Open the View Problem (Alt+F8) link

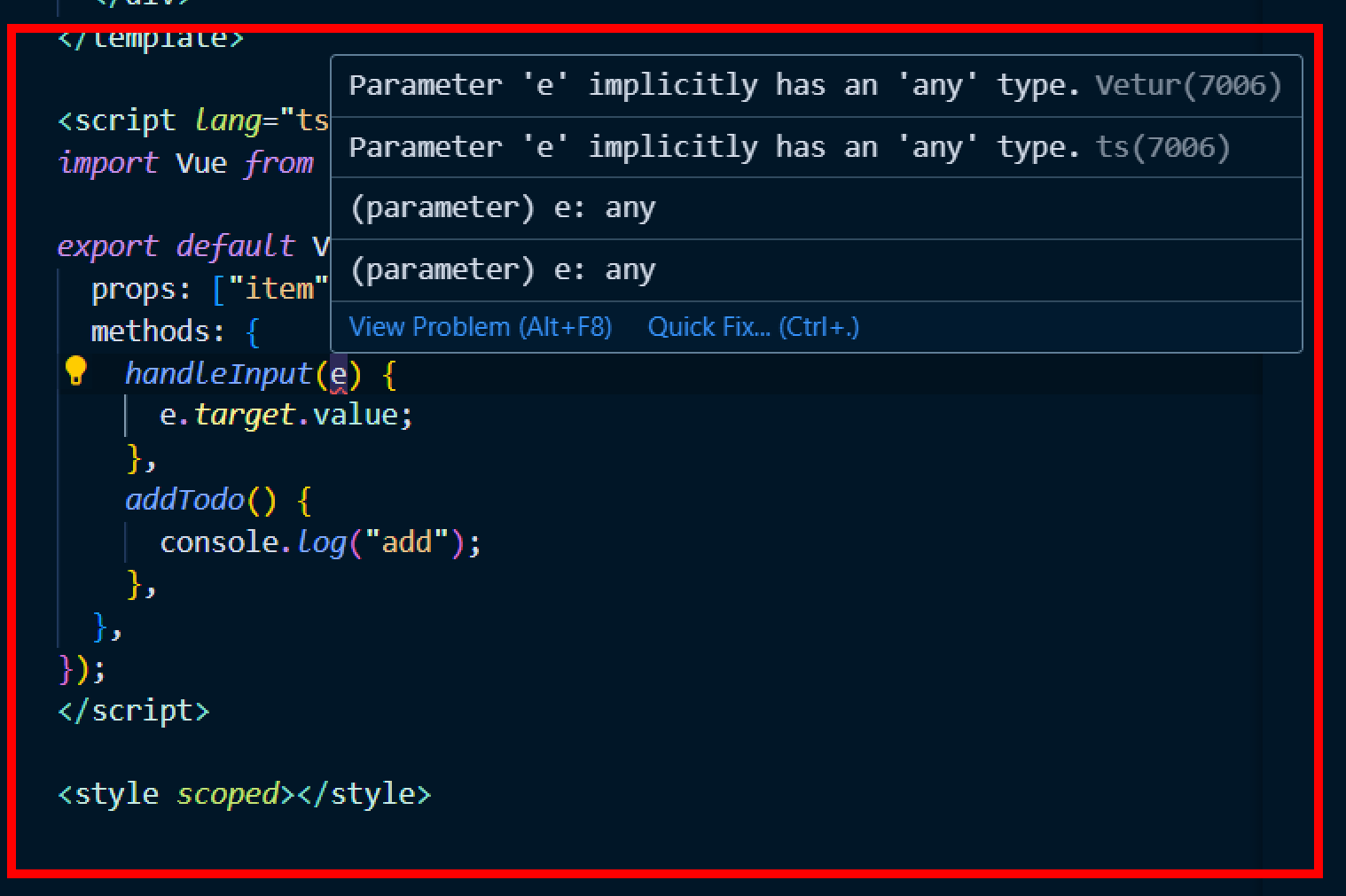481,327
